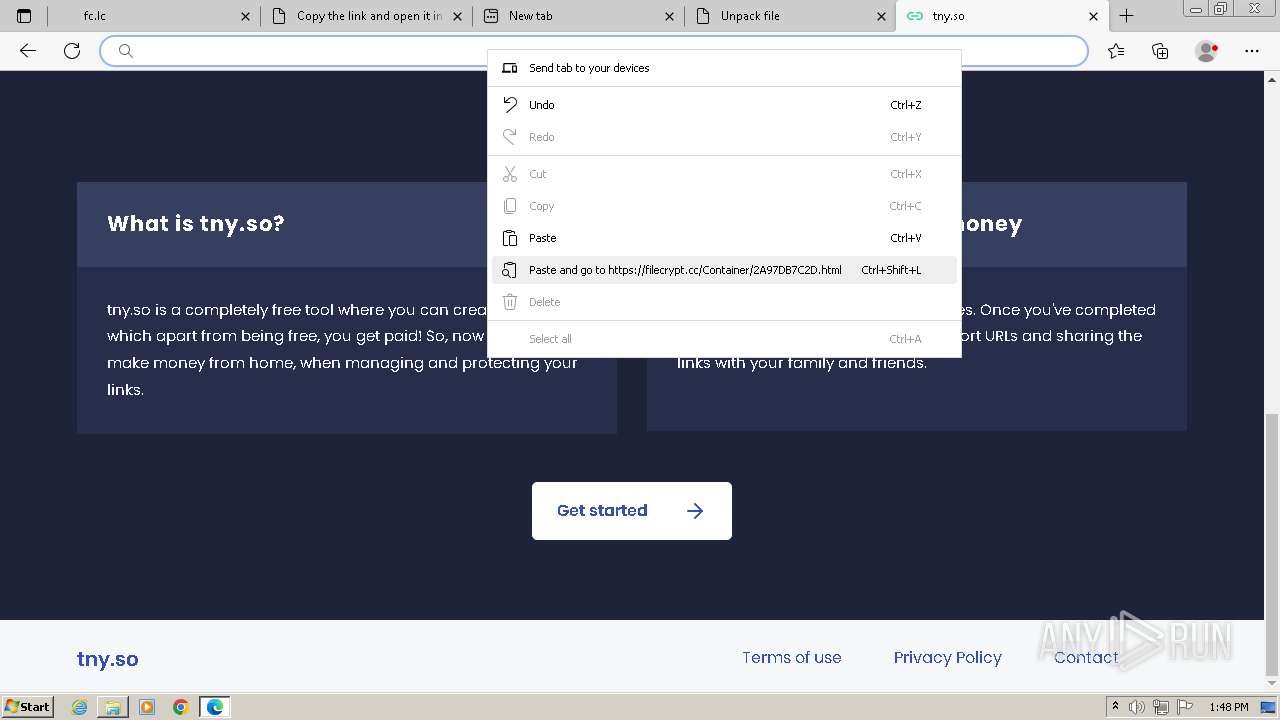Open Collections icon in toolbar

[x=1160, y=51]
